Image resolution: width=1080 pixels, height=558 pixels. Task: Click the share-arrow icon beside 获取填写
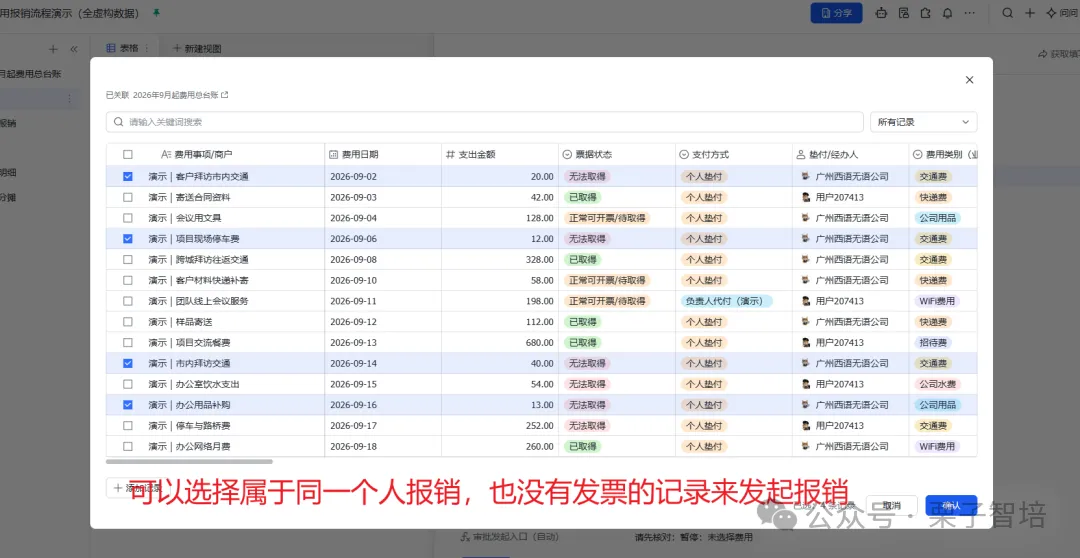pyautogui.click(x=1042, y=54)
